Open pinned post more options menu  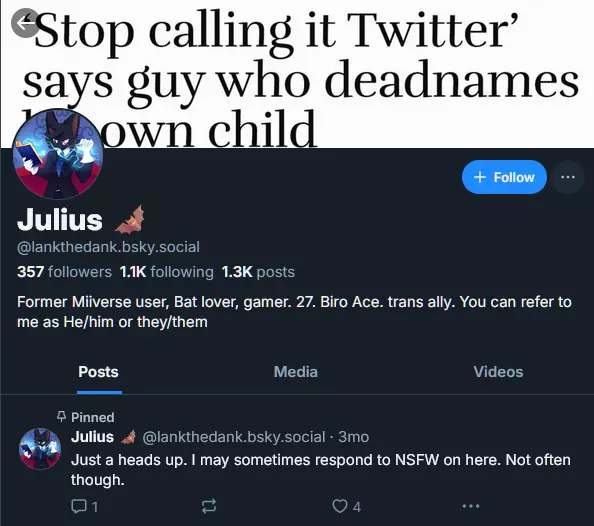[x=471, y=506]
